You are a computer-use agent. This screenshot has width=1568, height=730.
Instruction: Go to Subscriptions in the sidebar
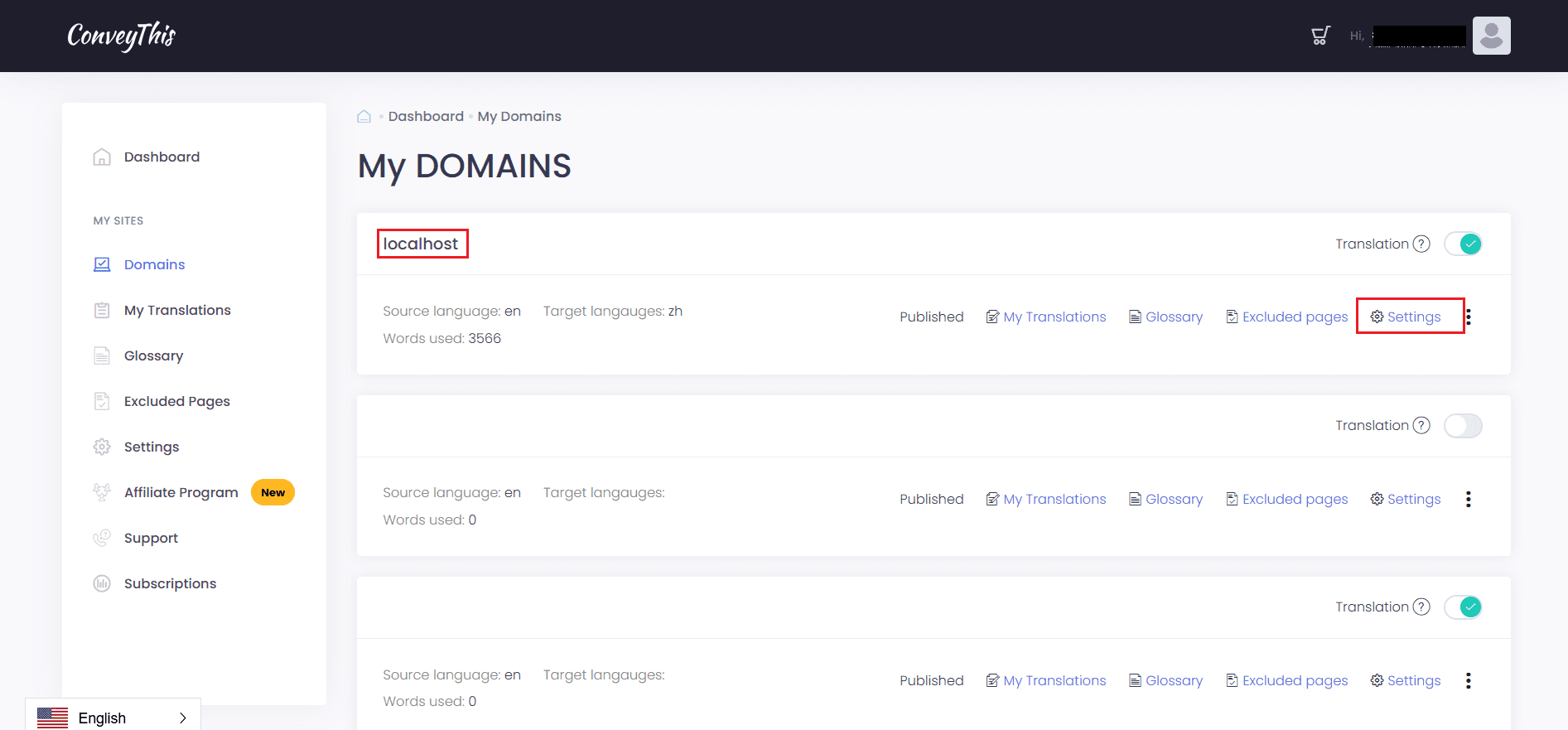pos(170,583)
